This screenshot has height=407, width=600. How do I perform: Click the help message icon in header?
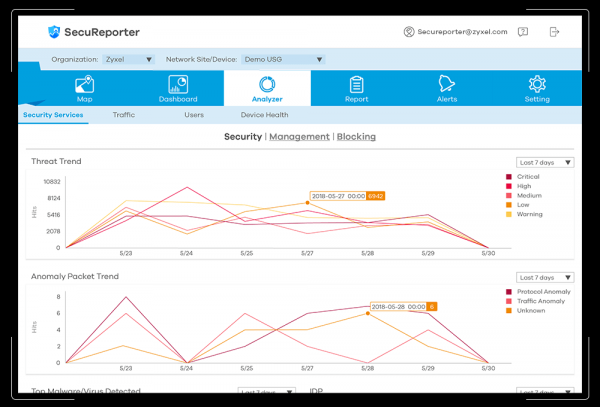[x=522, y=32]
